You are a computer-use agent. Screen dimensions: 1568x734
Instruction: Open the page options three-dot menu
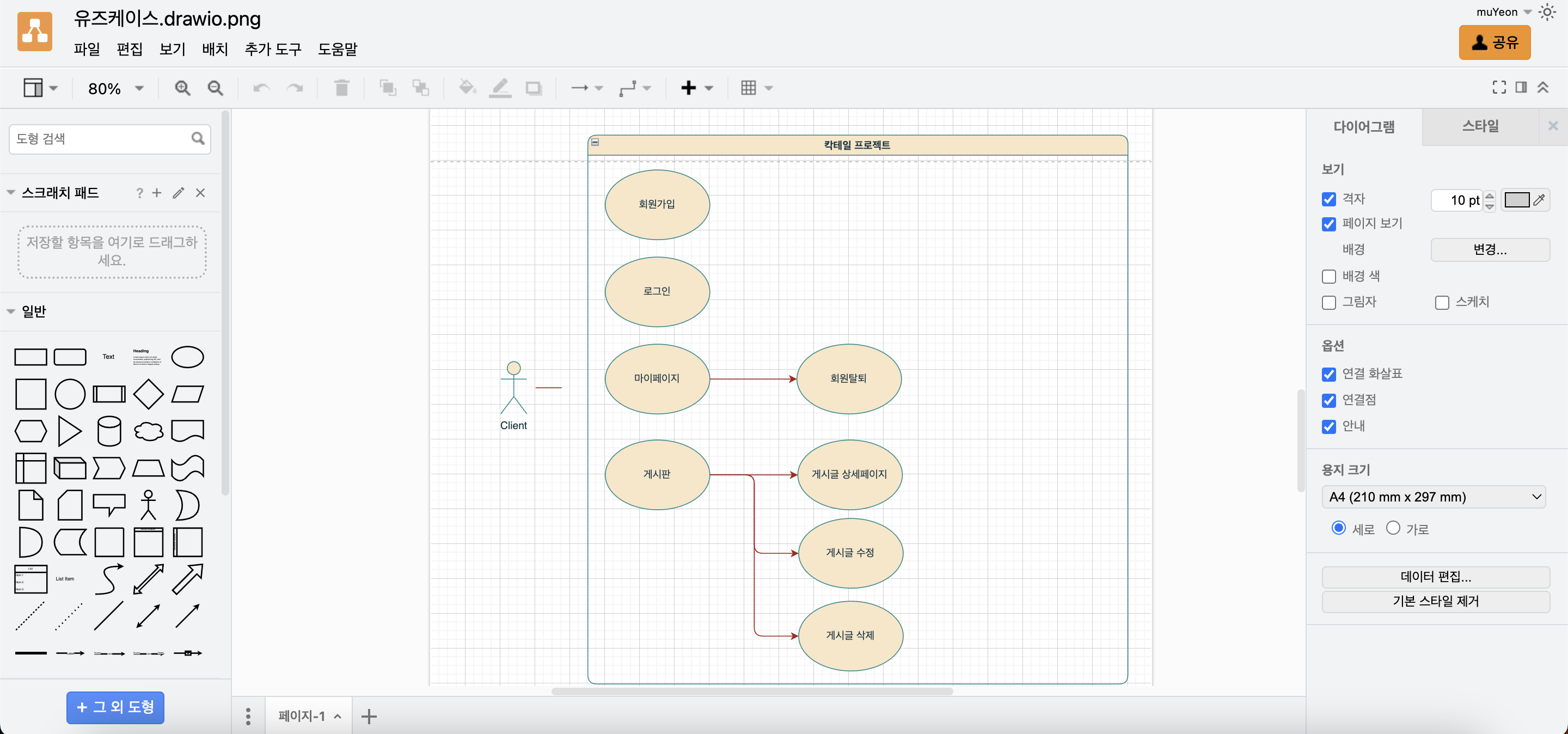point(248,717)
